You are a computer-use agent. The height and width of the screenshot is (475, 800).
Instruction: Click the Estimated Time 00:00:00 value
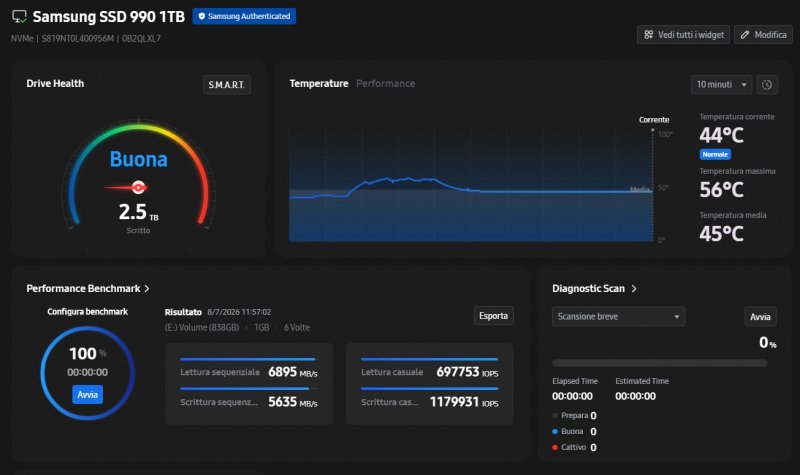(x=635, y=396)
